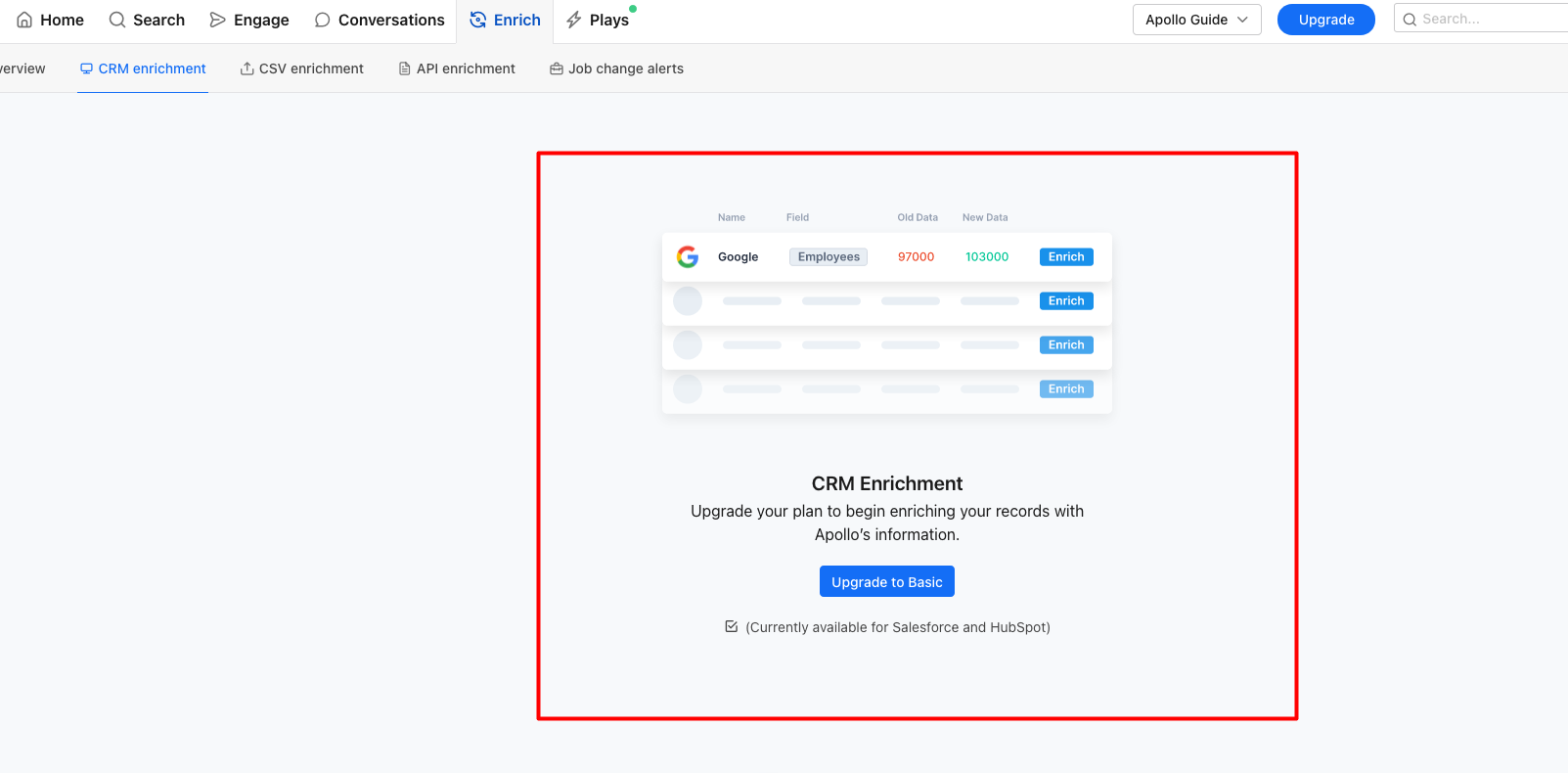Click the Job change alerts briefcase icon
The width and height of the screenshot is (1568, 773).
[x=557, y=68]
